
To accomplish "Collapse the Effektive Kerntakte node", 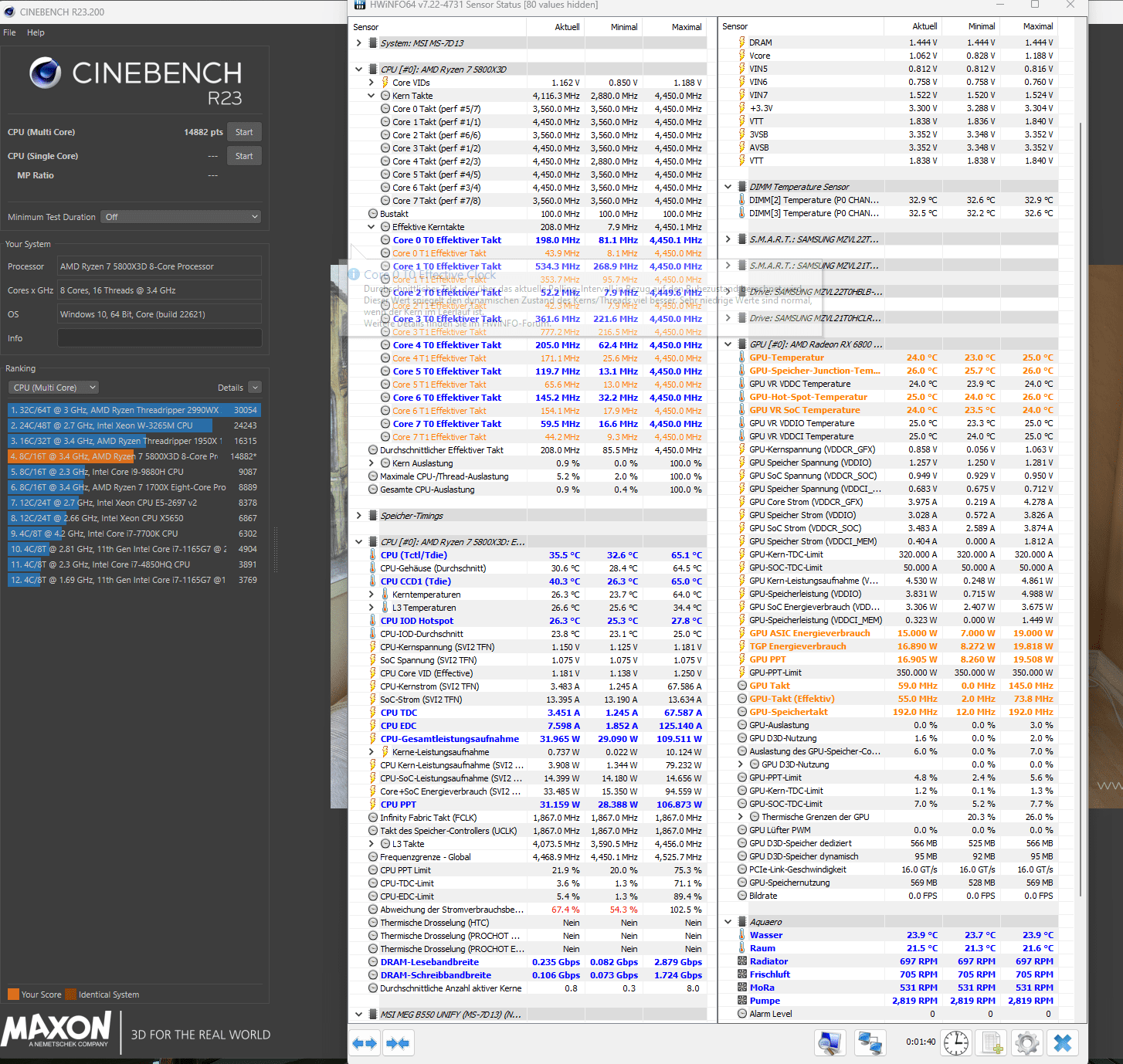I will [372, 227].
